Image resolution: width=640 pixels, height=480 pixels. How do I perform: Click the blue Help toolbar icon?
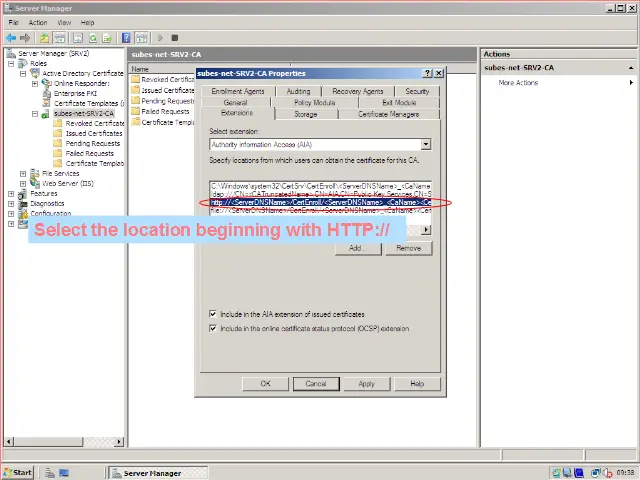pyautogui.click(x=127, y=38)
